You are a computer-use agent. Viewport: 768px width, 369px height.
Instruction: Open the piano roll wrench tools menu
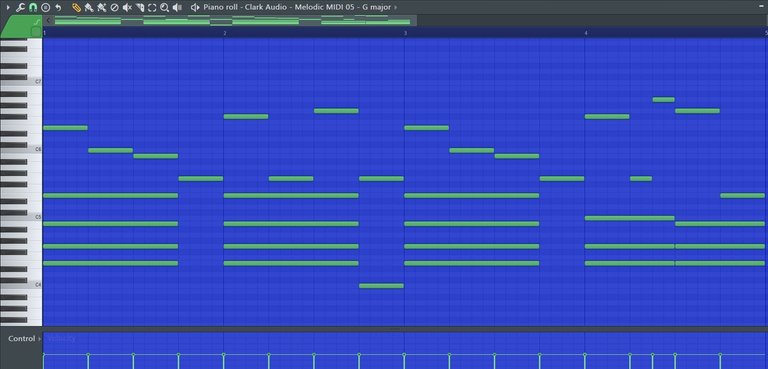pyautogui.click(x=20, y=7)
